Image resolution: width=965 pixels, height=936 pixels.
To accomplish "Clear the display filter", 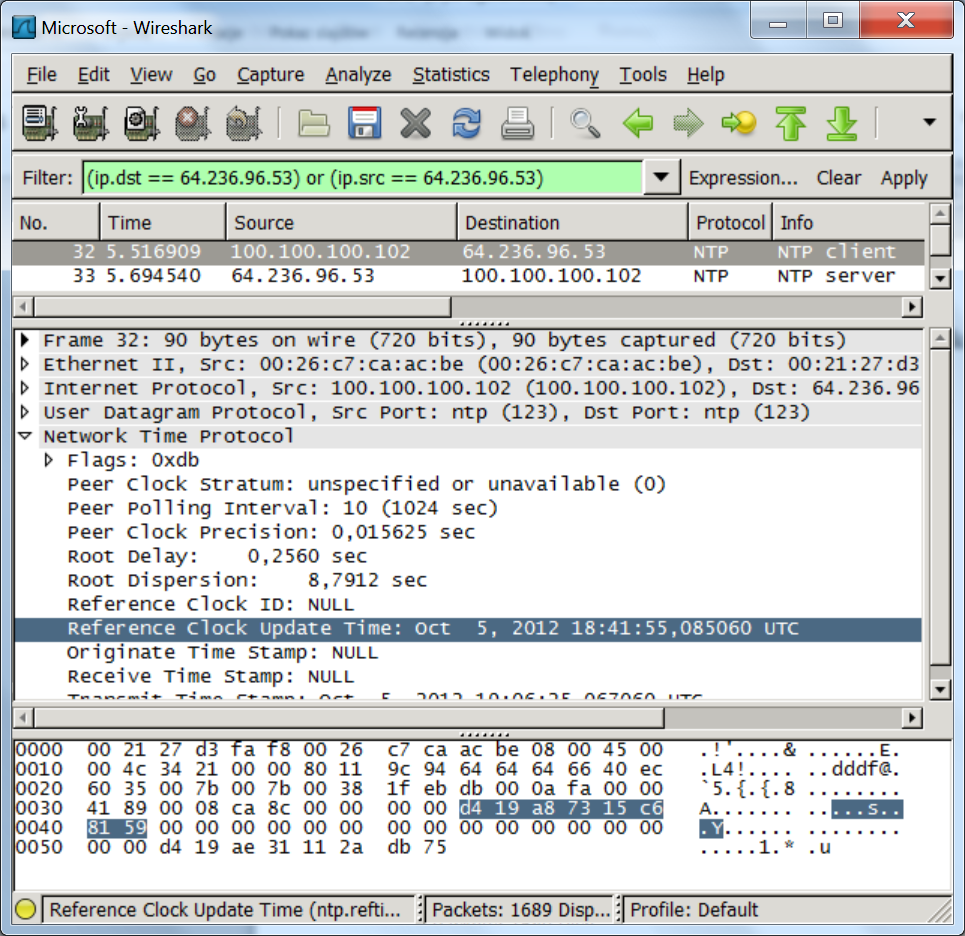I will [x=838, y=178].
